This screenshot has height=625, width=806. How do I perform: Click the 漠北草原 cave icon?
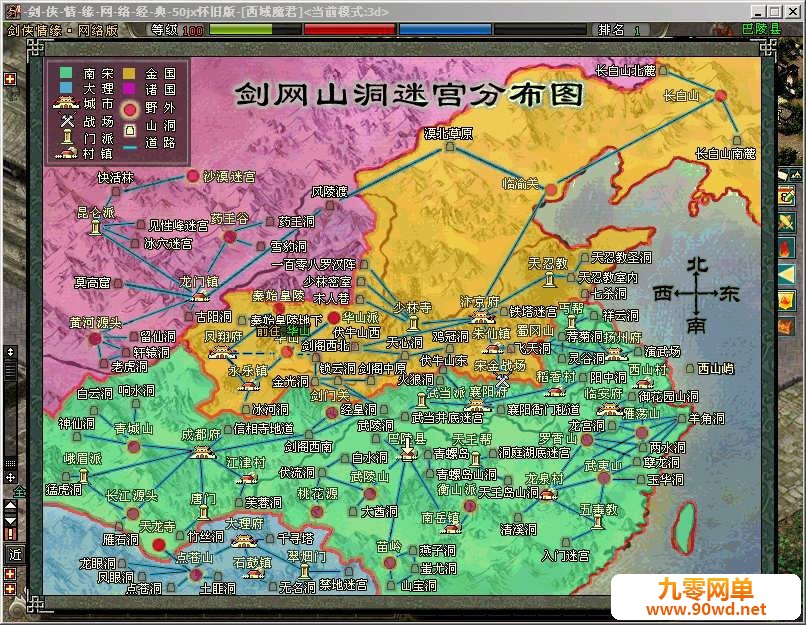(450, 147)
